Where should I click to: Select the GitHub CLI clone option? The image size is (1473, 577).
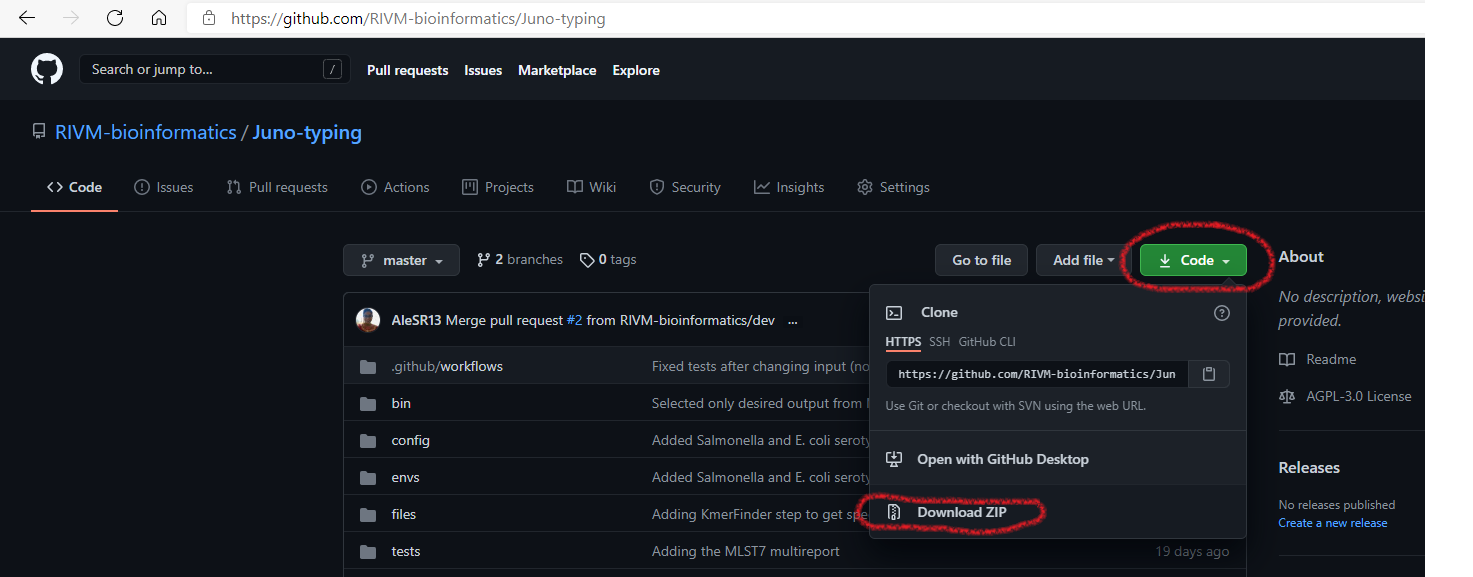click(x=987, y=342)
